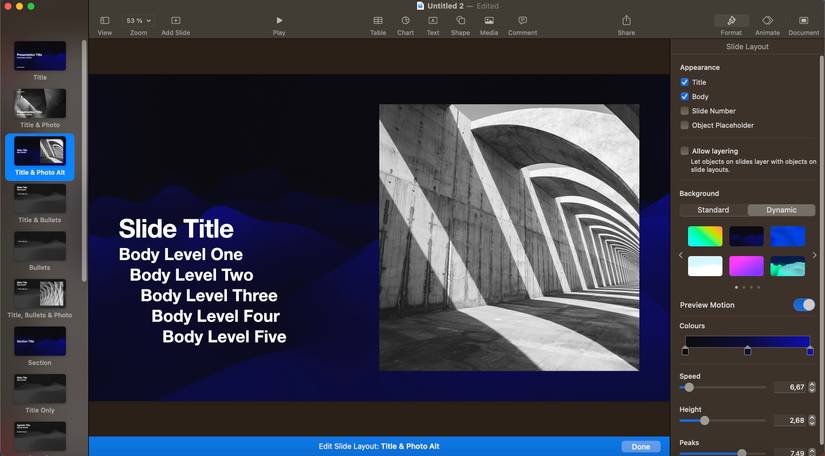Select the Title, Bullets & Photo layout thumbnail
Screen dimensions: 825x456
[x=40, y=293]
